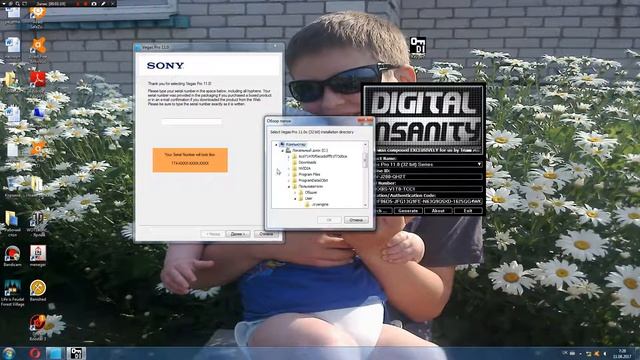Select the Banished game desktop icon
This screenshot has width=640, height=360.
[38, 291]
